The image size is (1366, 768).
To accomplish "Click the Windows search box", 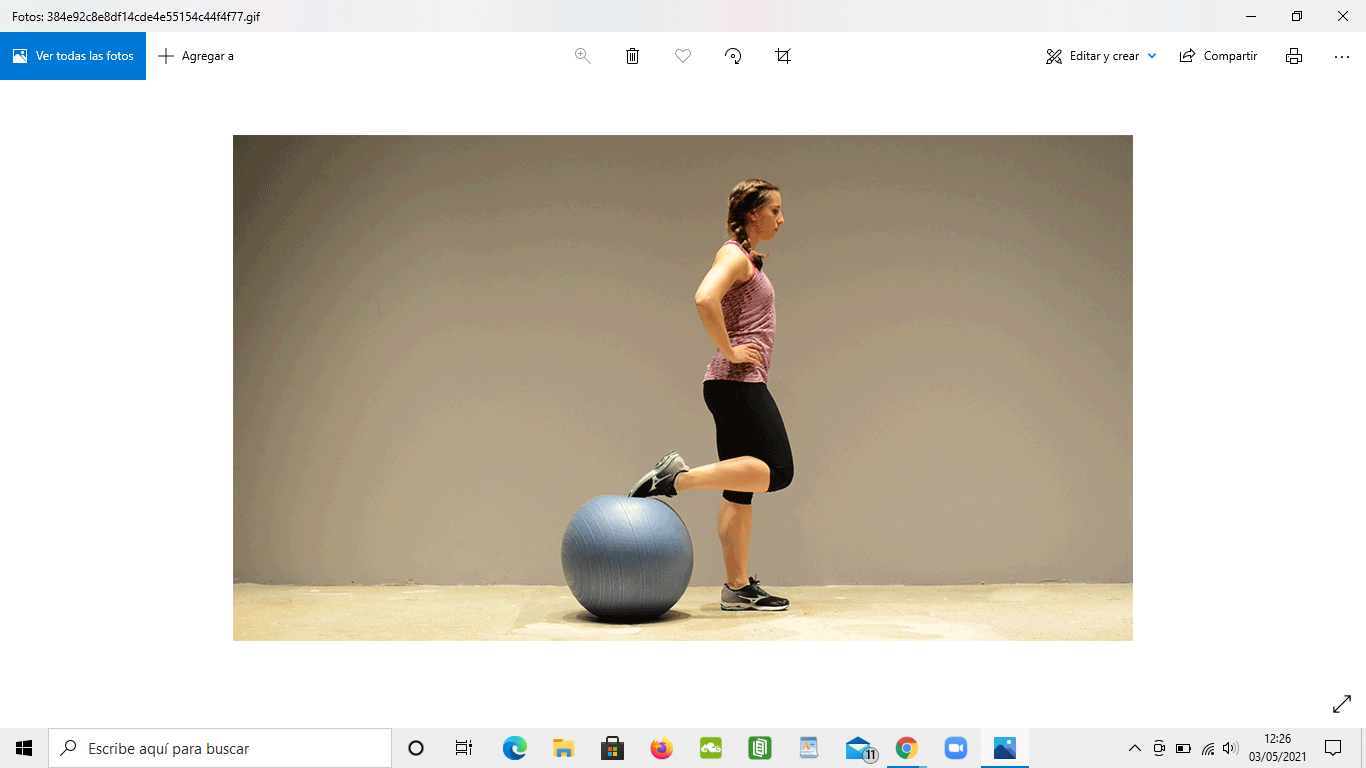I will click(220, 748).
